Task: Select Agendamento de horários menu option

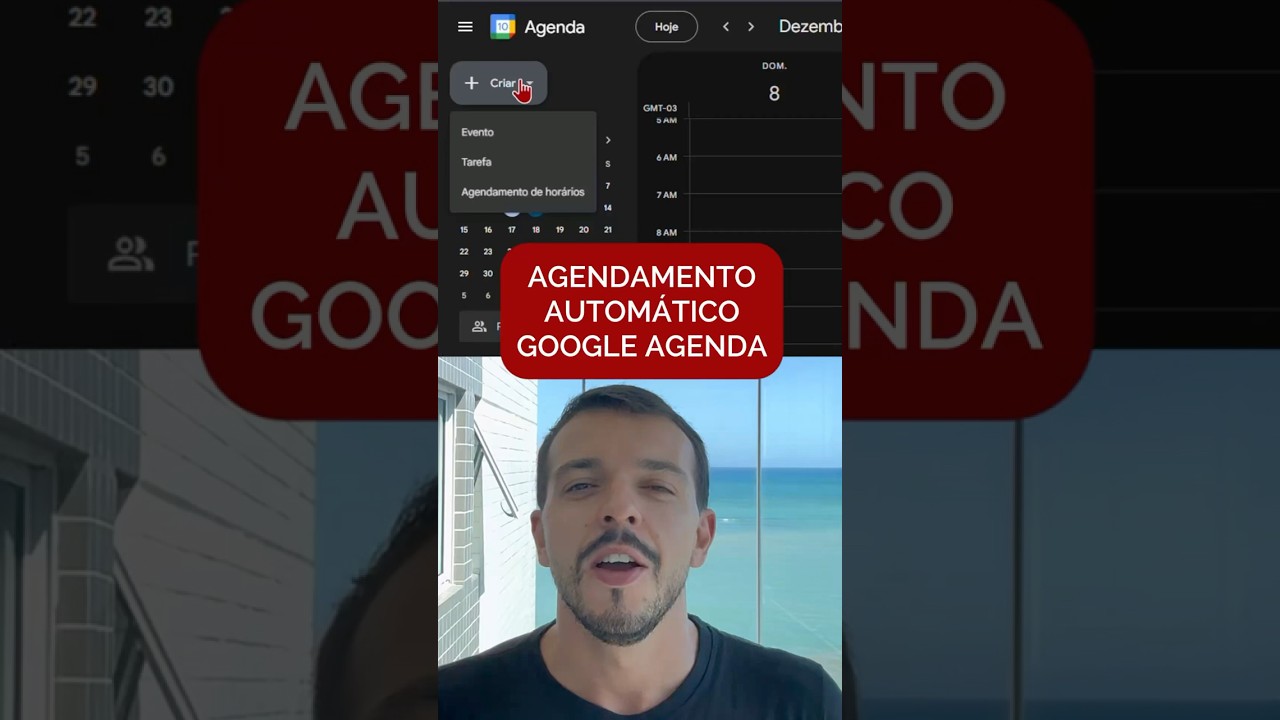Action: click(523, 192)
